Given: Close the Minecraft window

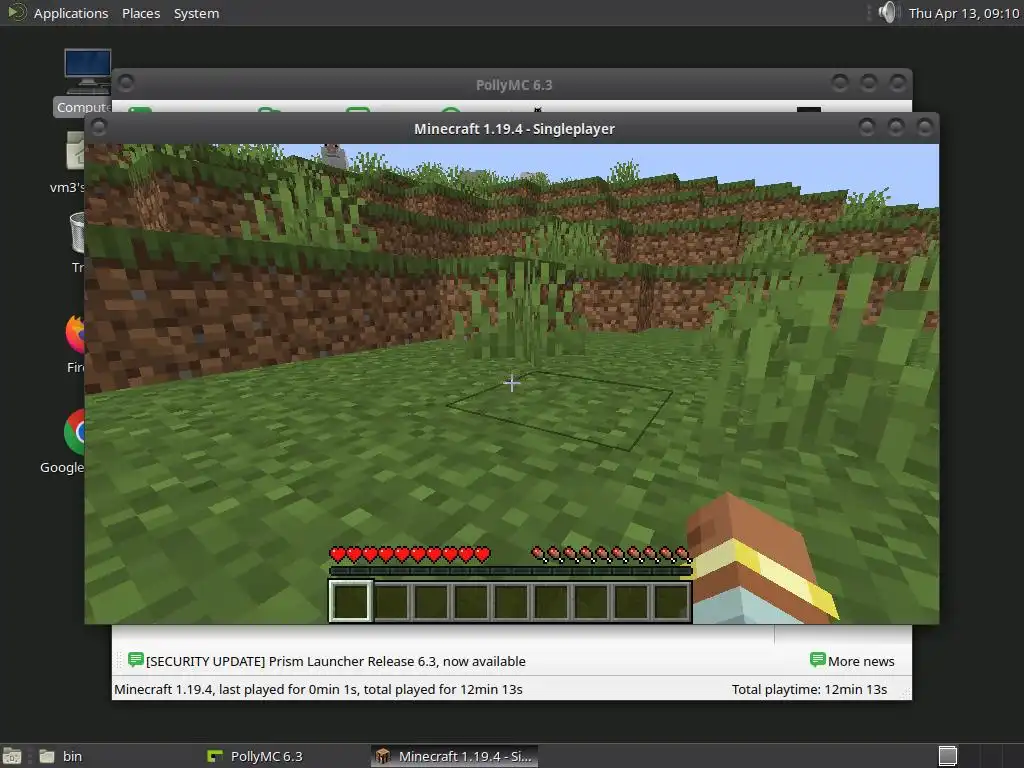Looking at the screenshot, I should coord(925,127).
